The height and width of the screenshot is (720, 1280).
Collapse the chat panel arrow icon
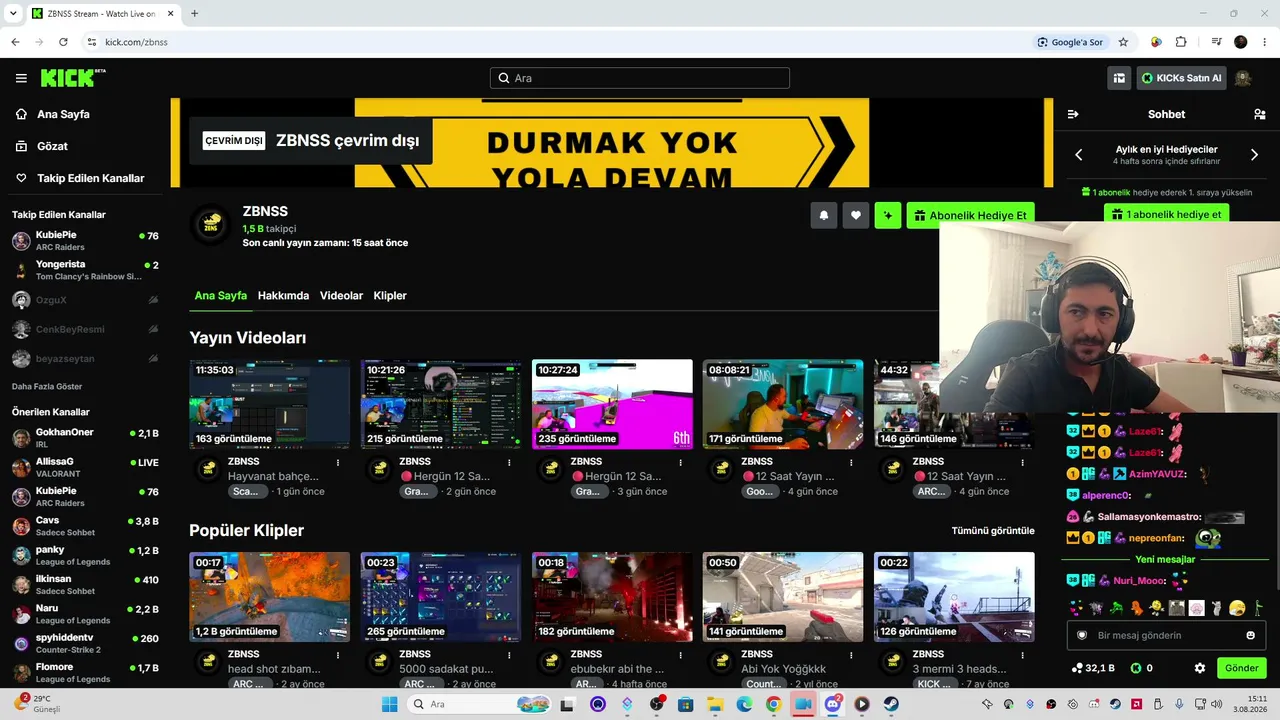[x=1073, y=114]
